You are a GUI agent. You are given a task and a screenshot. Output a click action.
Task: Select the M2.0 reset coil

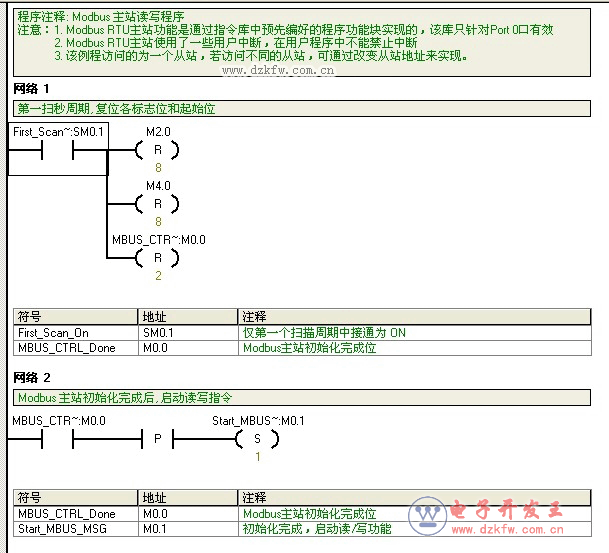(x=157, y=151)
